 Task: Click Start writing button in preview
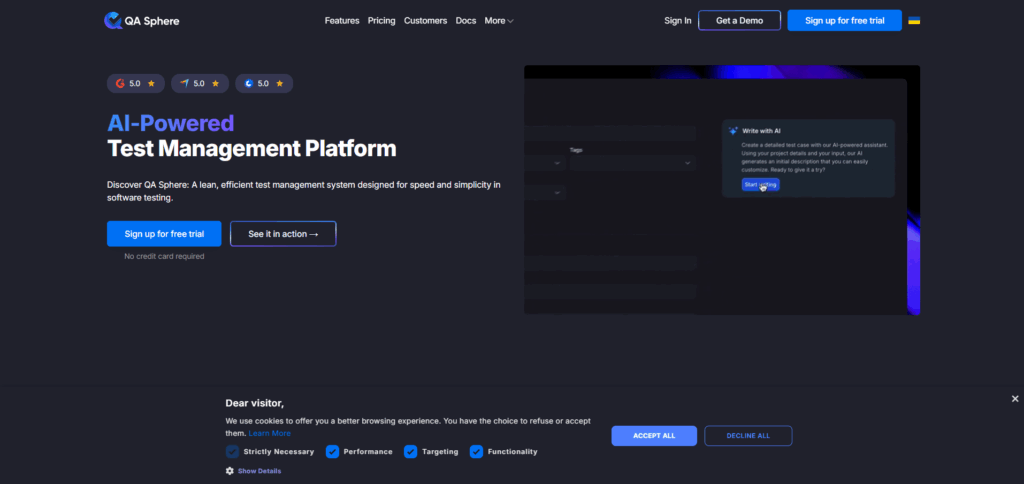pyautogui.click(x=760, y=185)
